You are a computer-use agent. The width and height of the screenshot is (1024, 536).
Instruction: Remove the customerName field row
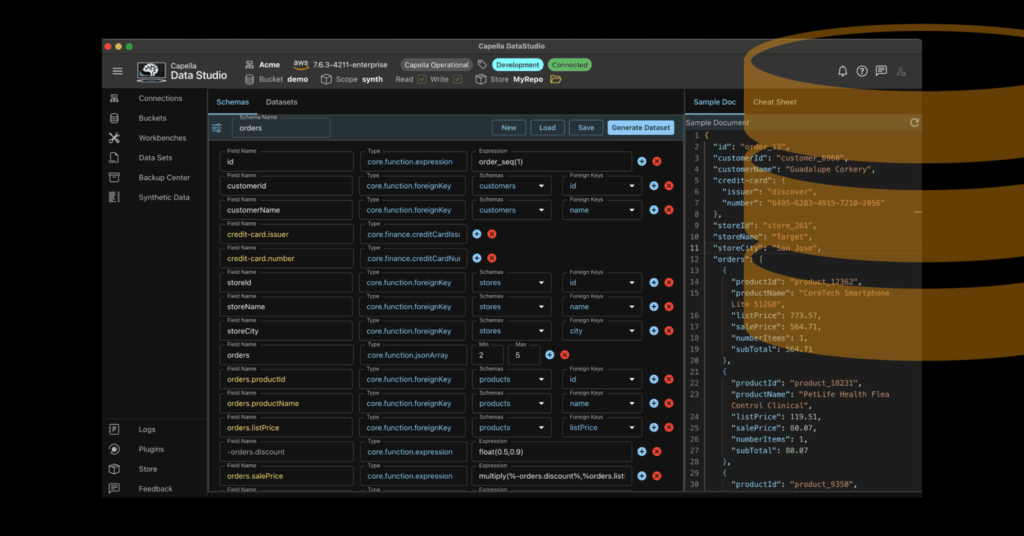tap(669, 210)
